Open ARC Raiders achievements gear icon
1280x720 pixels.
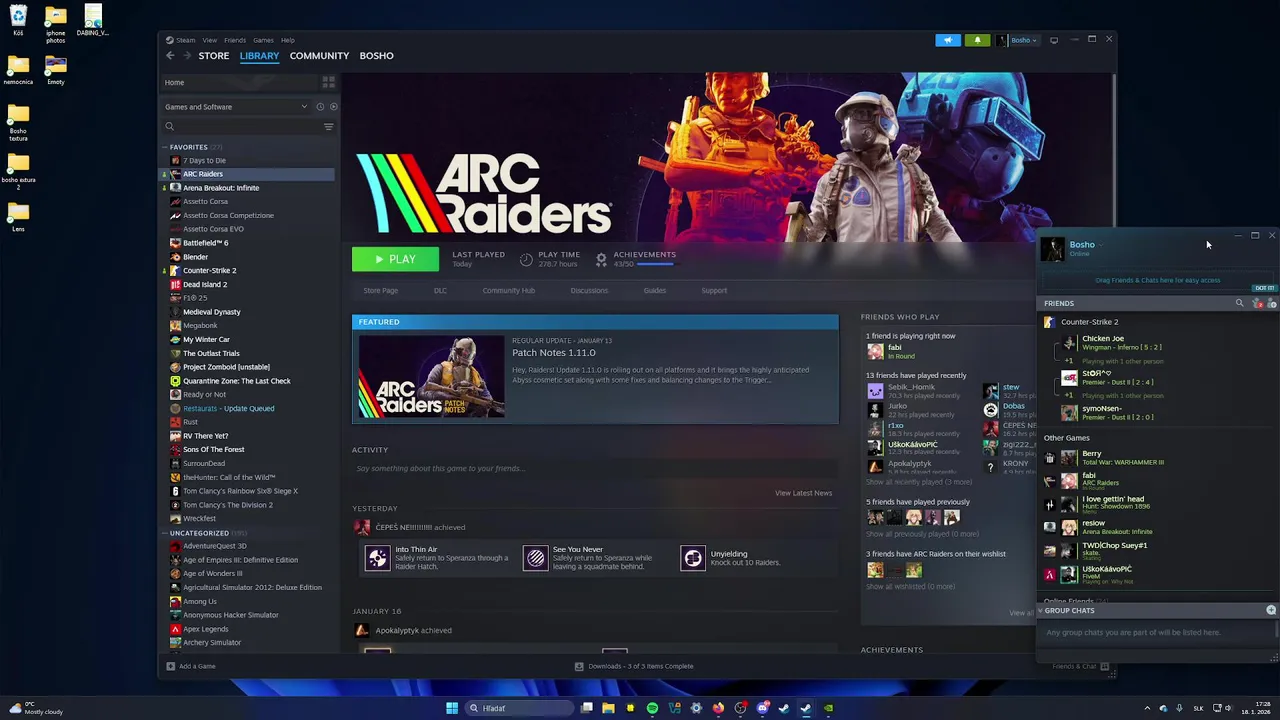(x=601, y=259)
